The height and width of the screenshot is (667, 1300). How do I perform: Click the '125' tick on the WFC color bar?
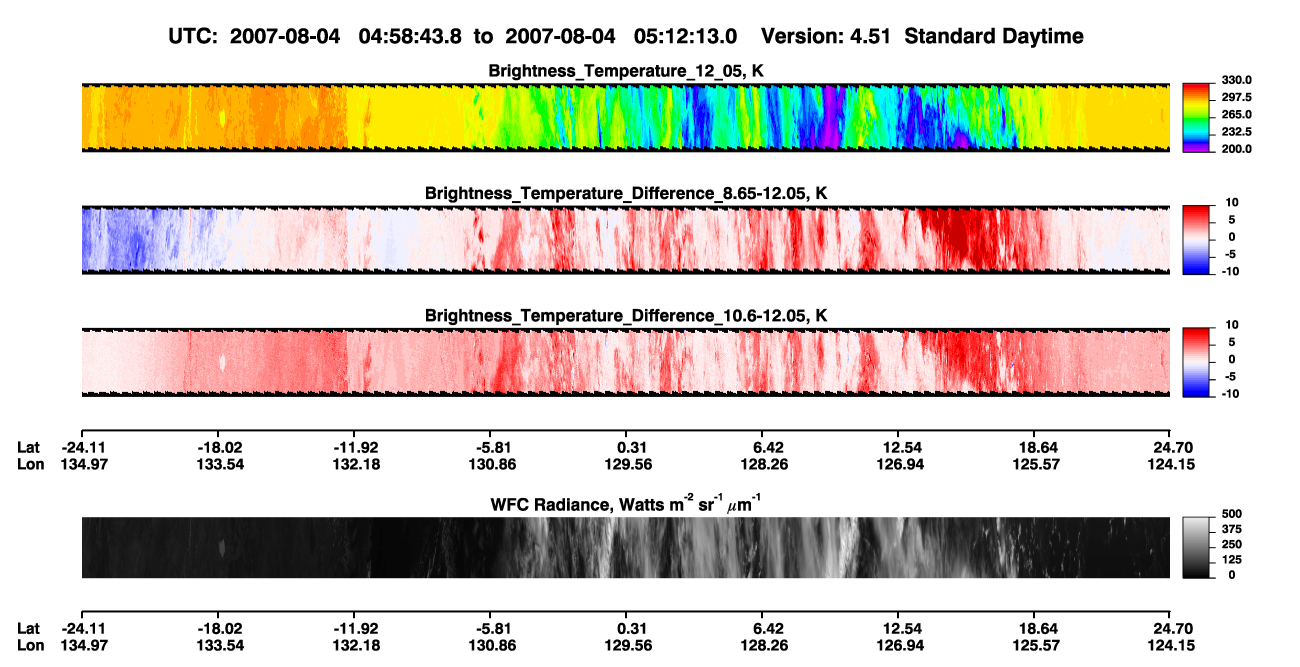coord(1230,560)
